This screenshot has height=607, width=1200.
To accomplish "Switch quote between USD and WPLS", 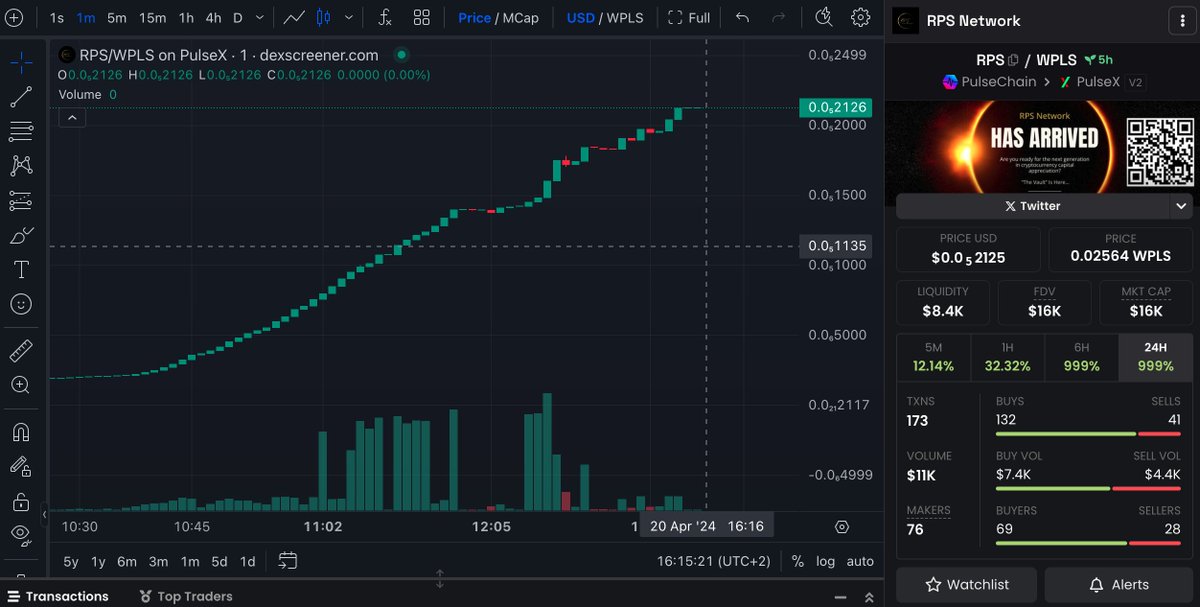I will [x=605, y=17].
